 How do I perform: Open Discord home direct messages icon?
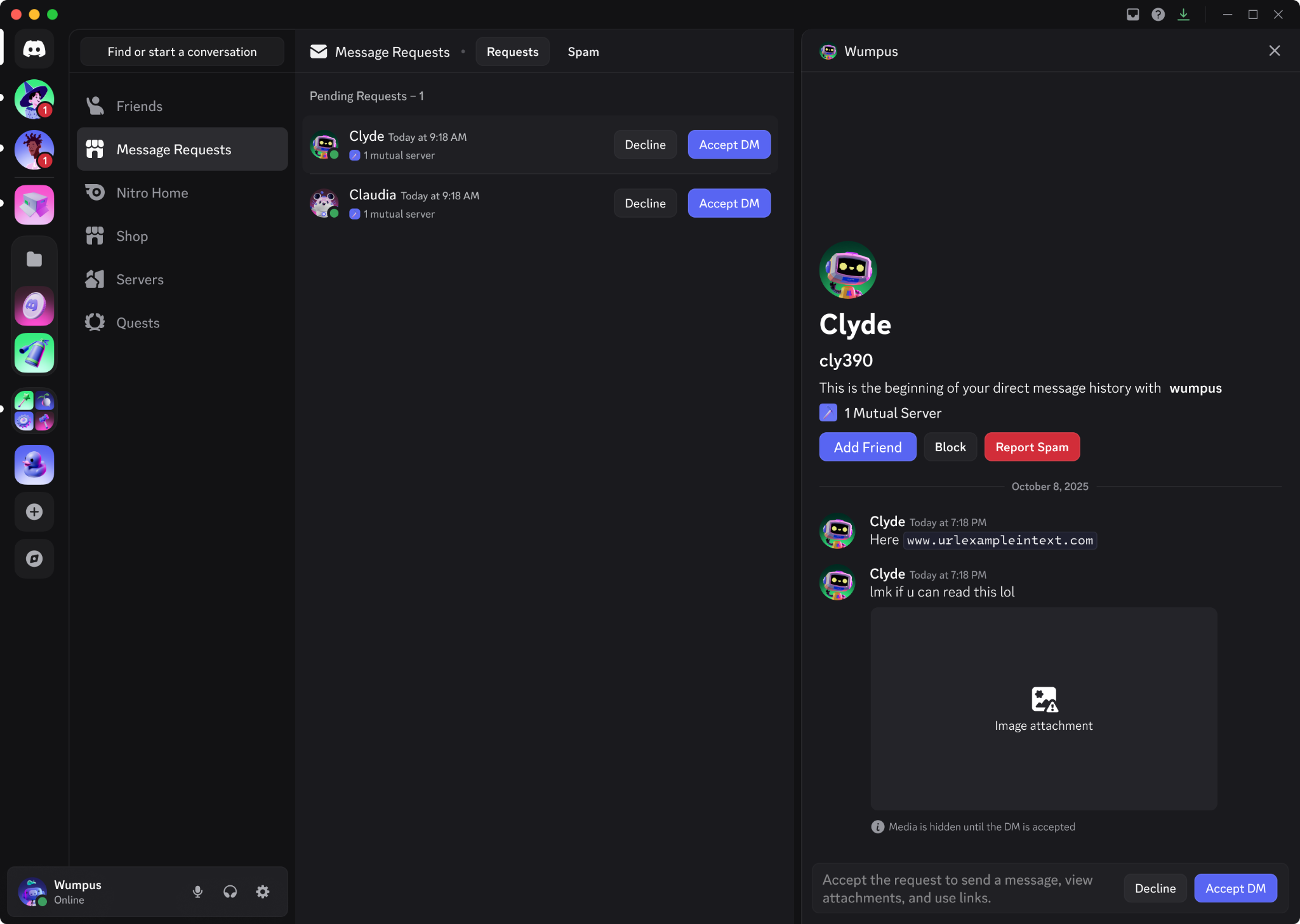34,49
